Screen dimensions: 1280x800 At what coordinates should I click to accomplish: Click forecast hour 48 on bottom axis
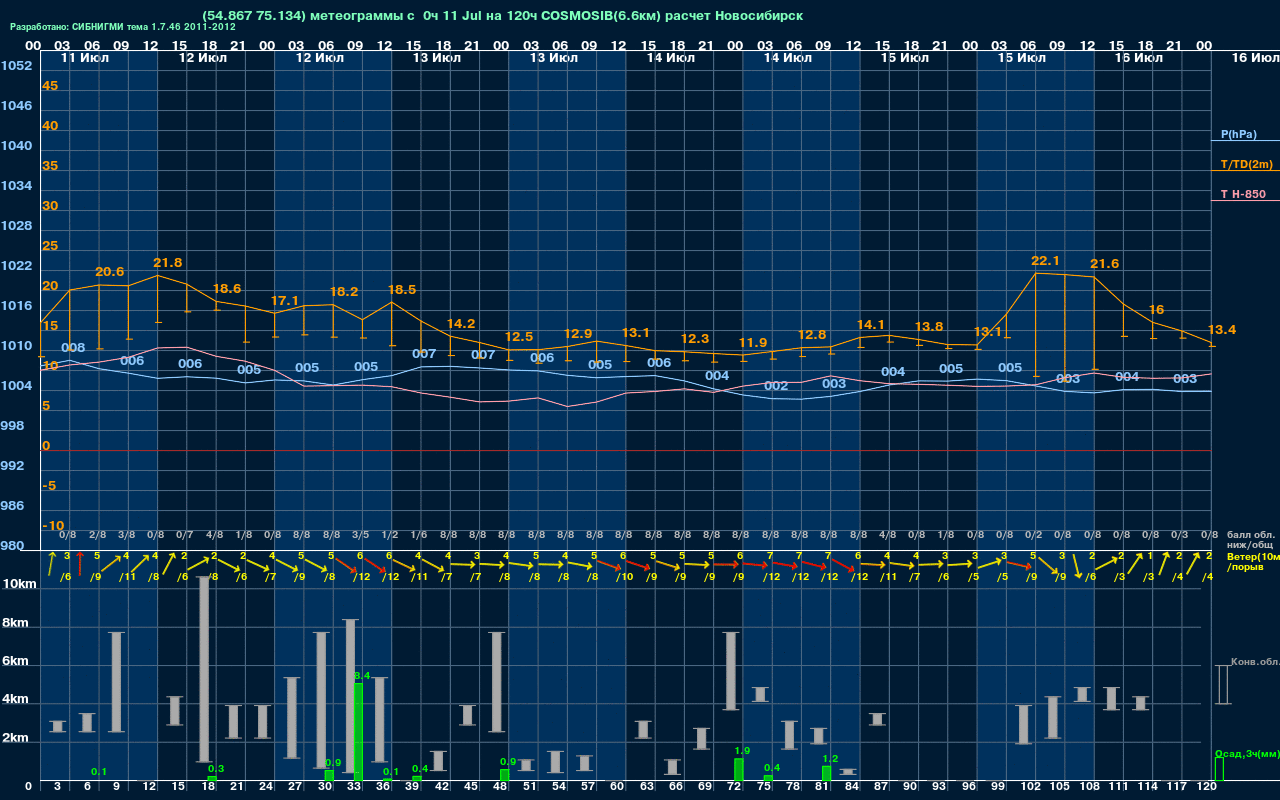pos(500,787)
